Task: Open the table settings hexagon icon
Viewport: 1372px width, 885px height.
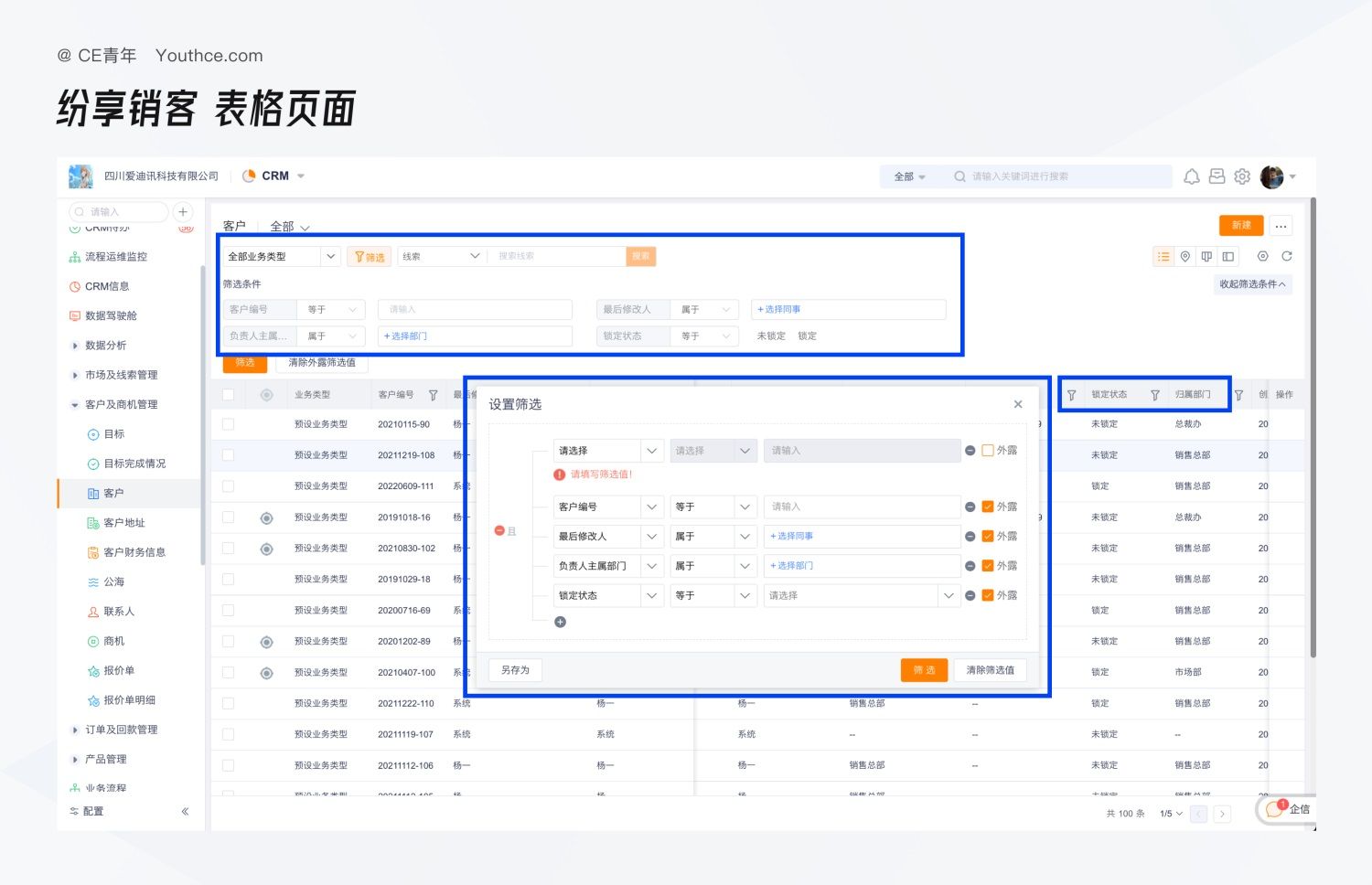Action: tap(1263, 257)
